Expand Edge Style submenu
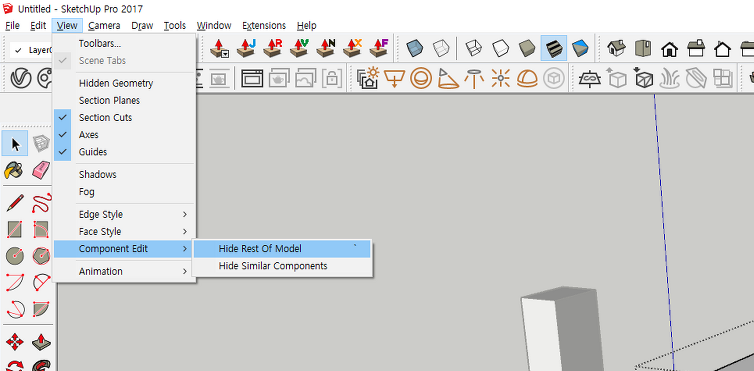This screenshot has height=371, width=754. (x=125, y=214)
